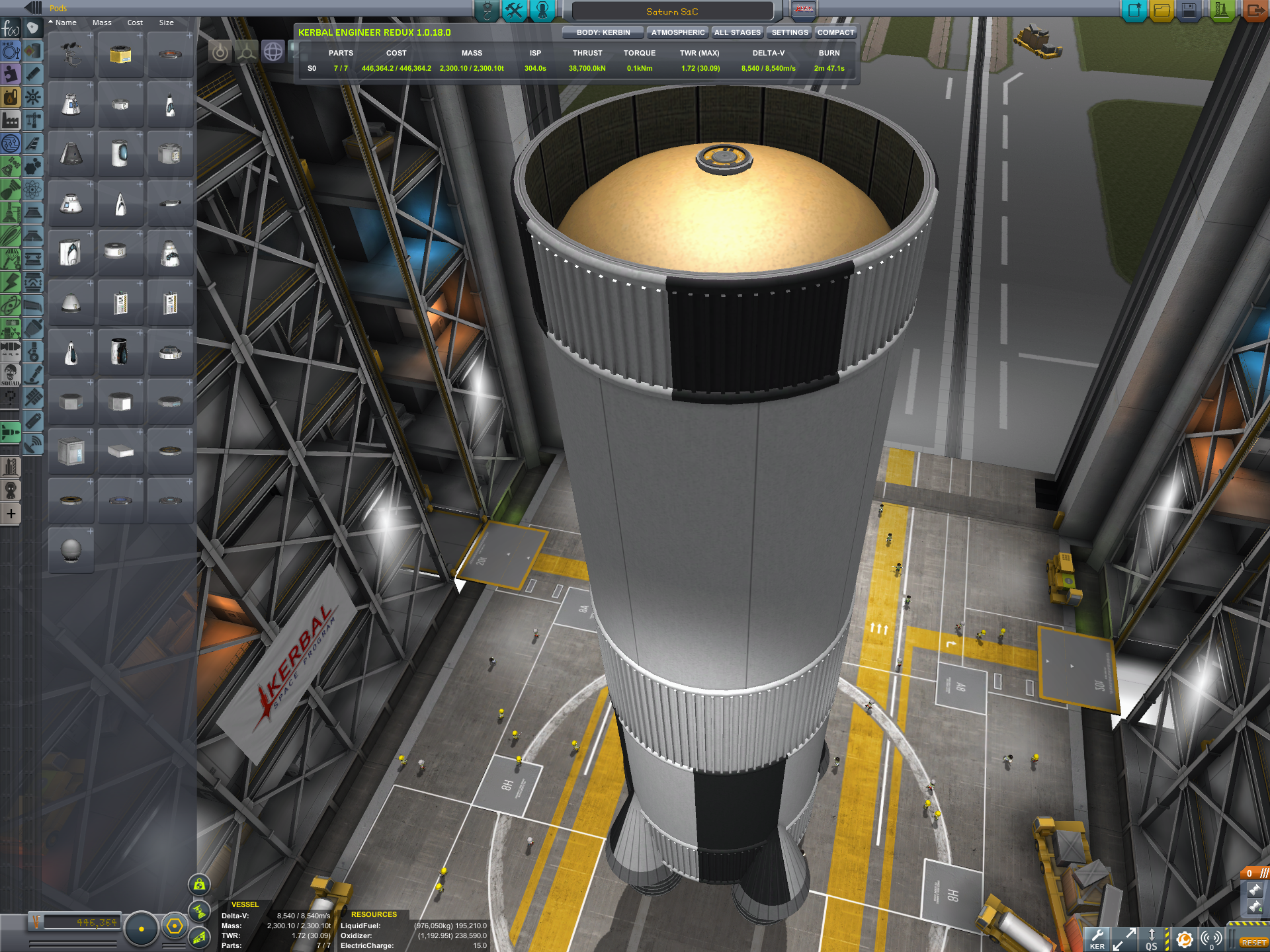
Task: Expand plus on first parts tile
Action: coord(90,35)
